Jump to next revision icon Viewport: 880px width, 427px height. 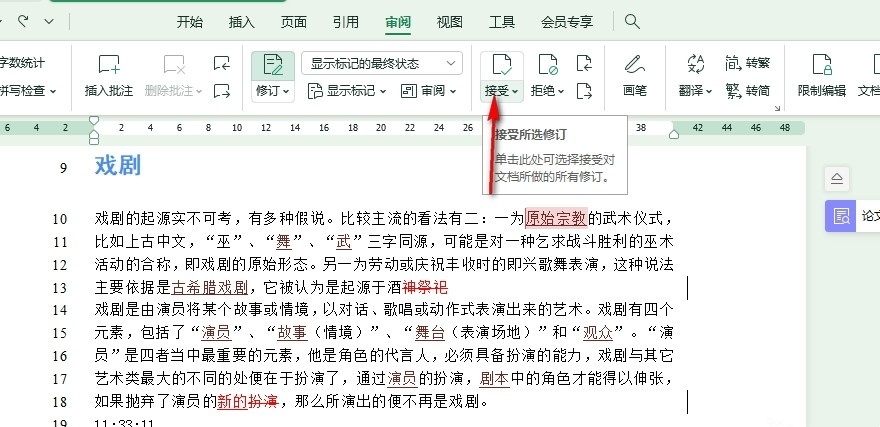coord(584,90)
